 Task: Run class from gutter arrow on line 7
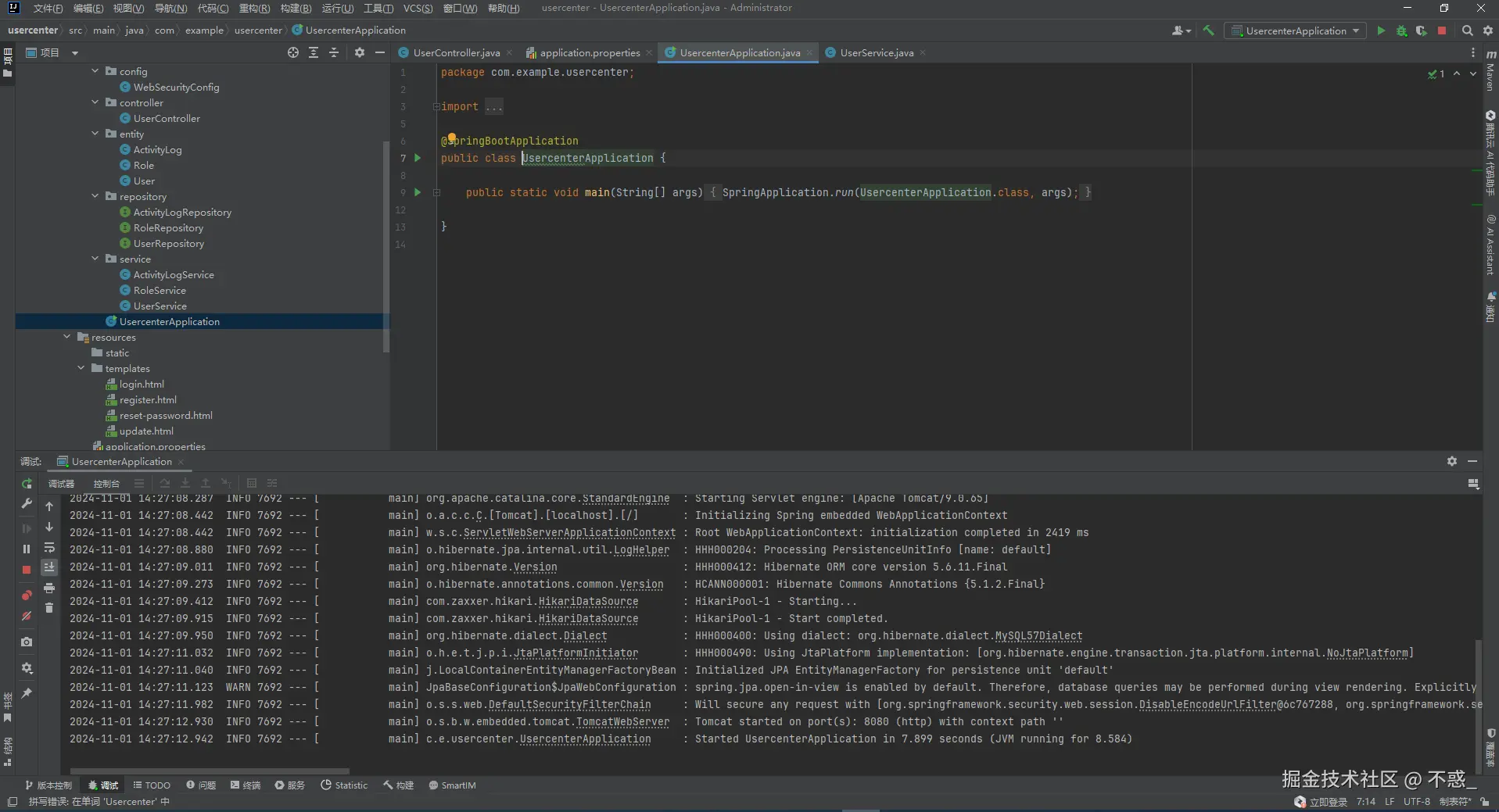point(418,158)
